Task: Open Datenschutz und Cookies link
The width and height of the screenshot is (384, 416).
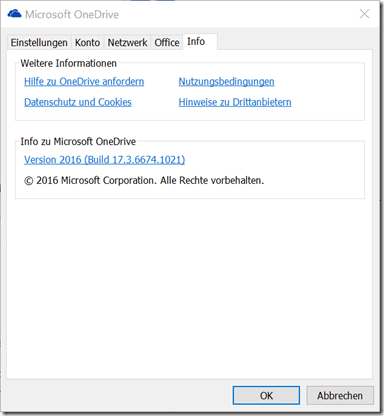Action: point(78,102)
